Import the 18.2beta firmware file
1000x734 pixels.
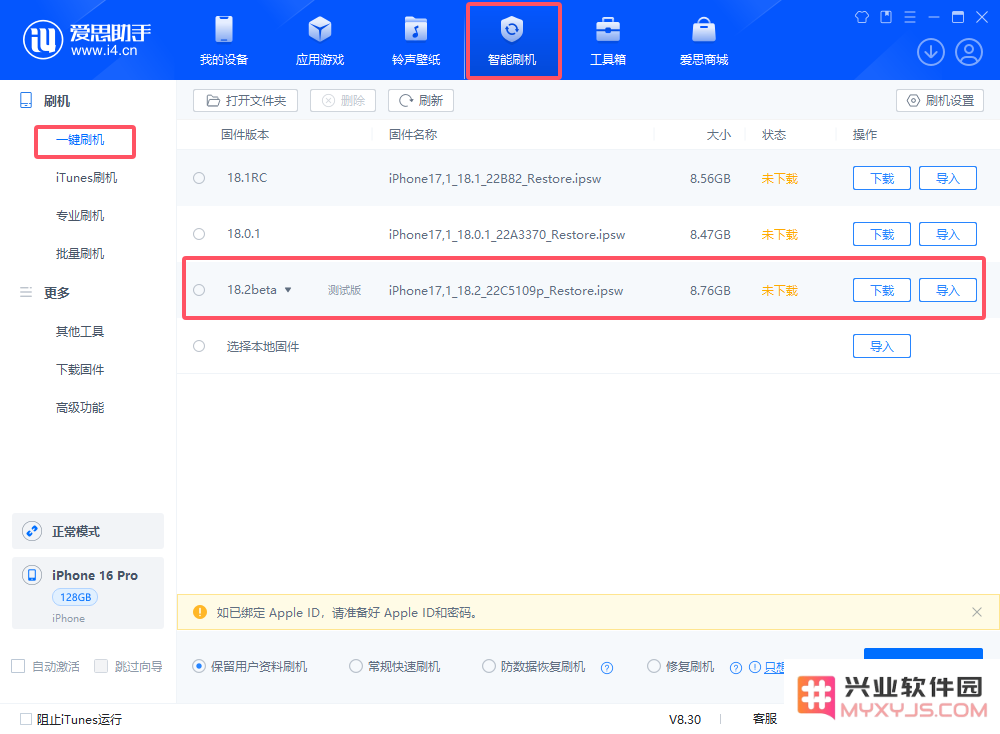[x=948, y=291]
